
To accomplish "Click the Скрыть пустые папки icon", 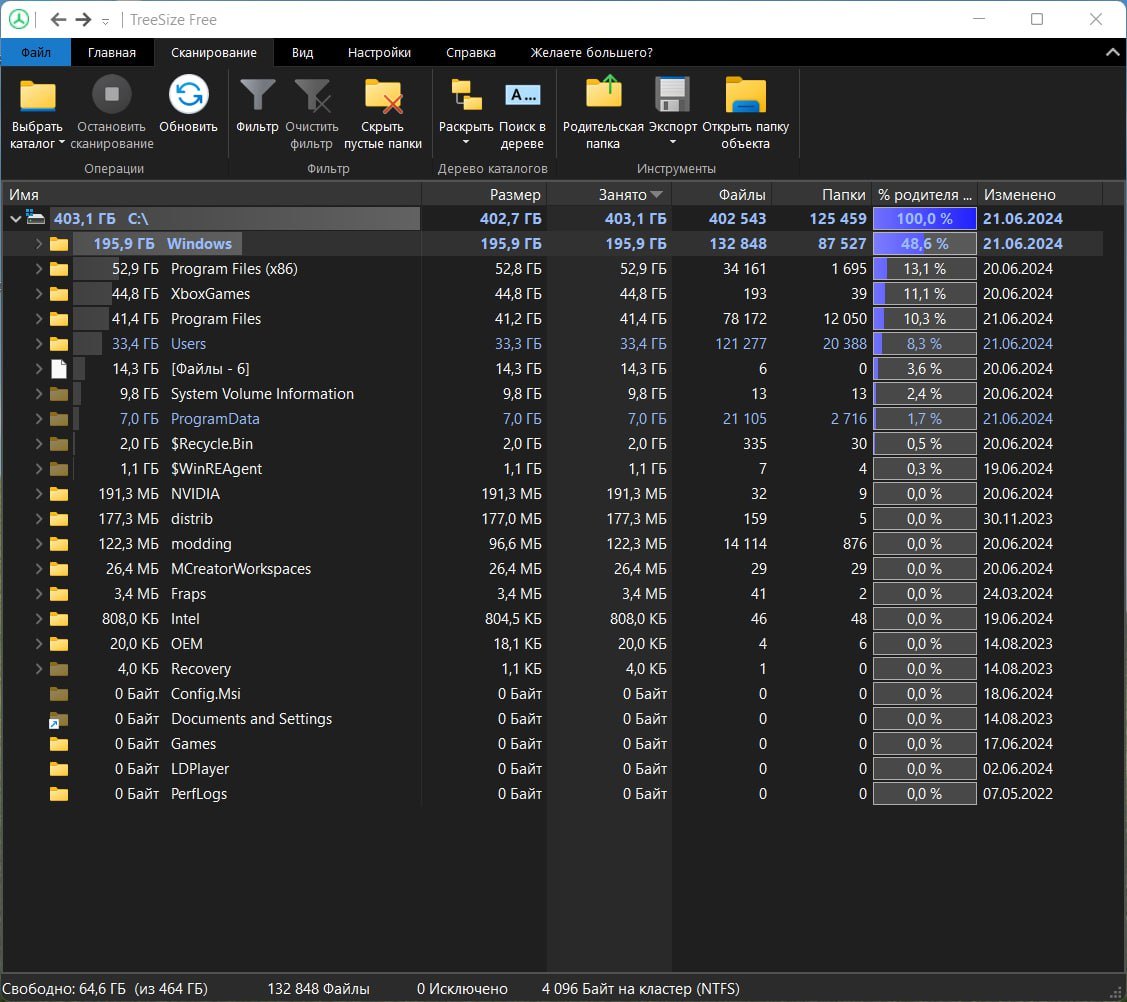I will coord(383,96).
